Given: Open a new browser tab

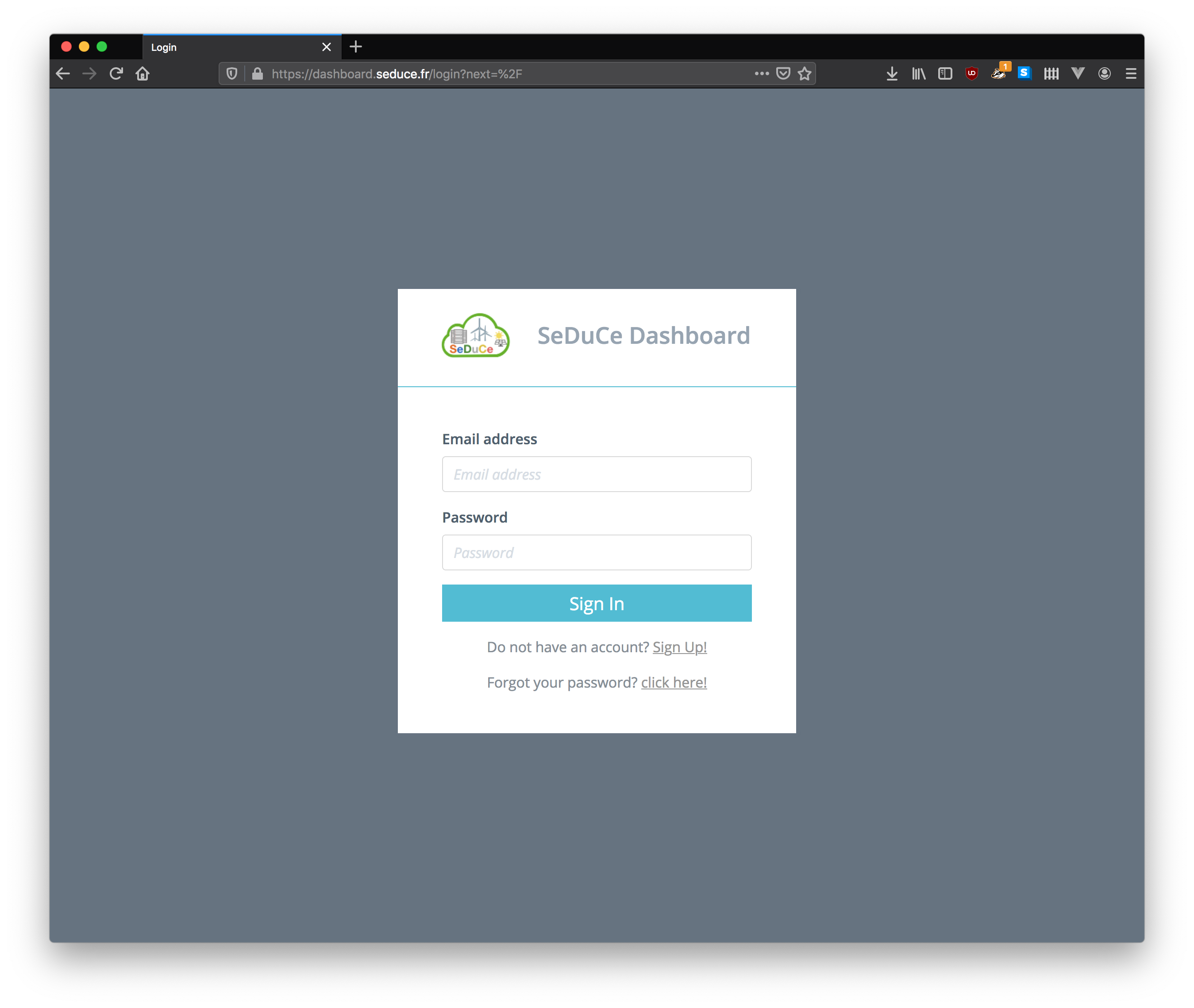Looking at the screenshot, I should coord(355,47).
